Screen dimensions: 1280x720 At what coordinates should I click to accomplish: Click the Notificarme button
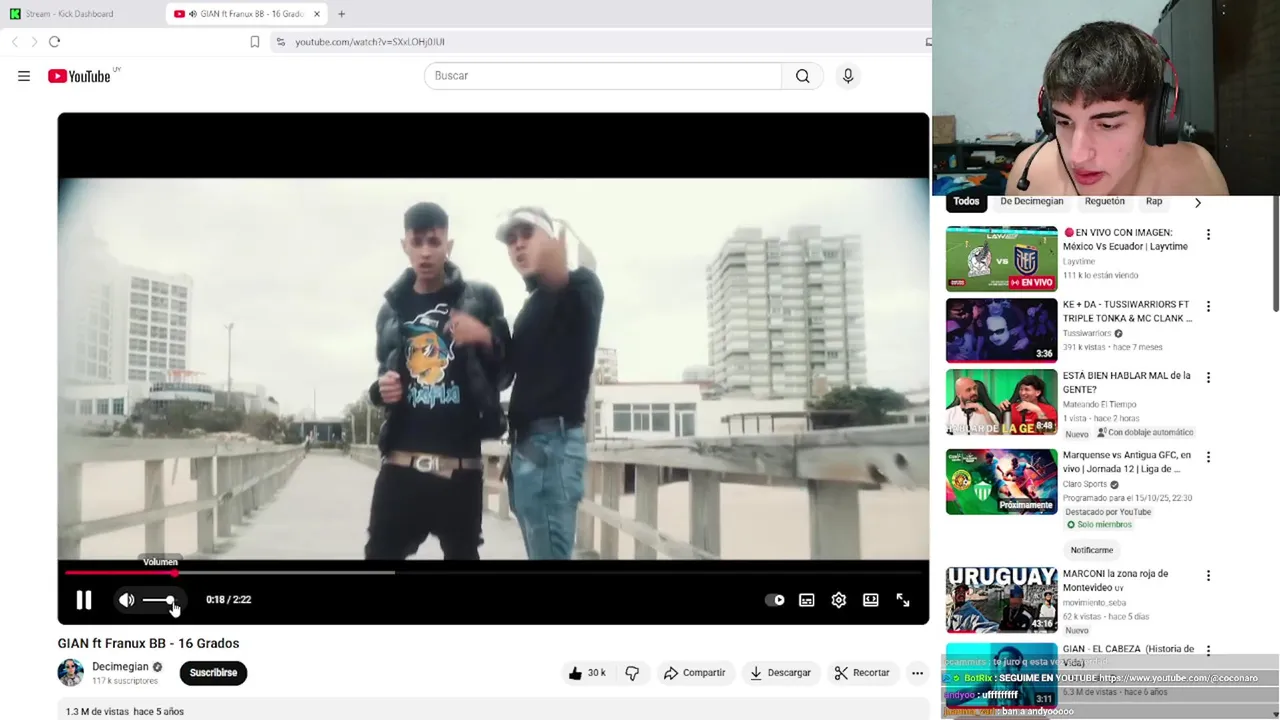coord(1091,550)
